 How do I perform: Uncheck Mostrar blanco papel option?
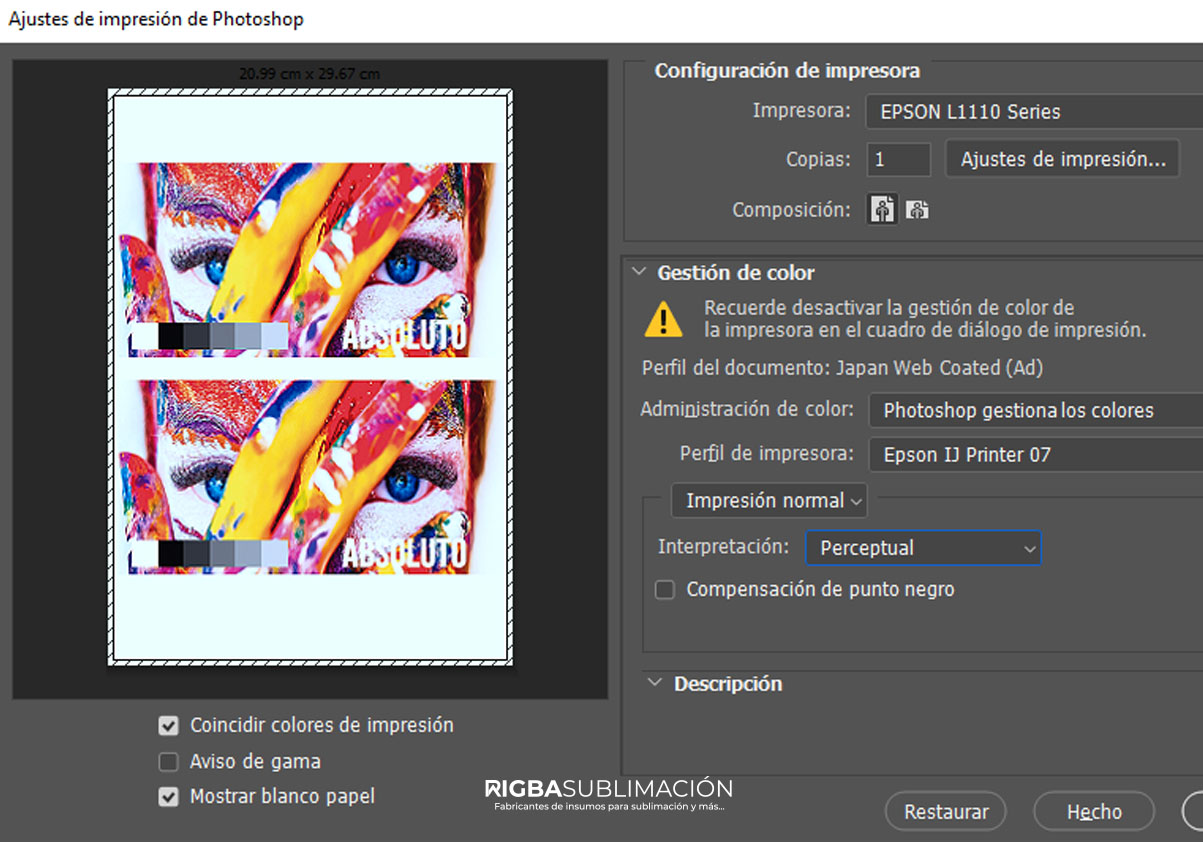(x=169, y=797)
